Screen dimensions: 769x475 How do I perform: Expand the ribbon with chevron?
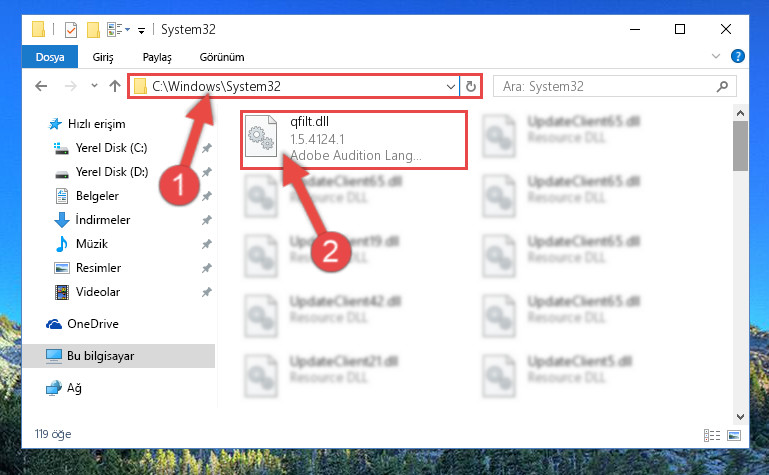(716, 56)
